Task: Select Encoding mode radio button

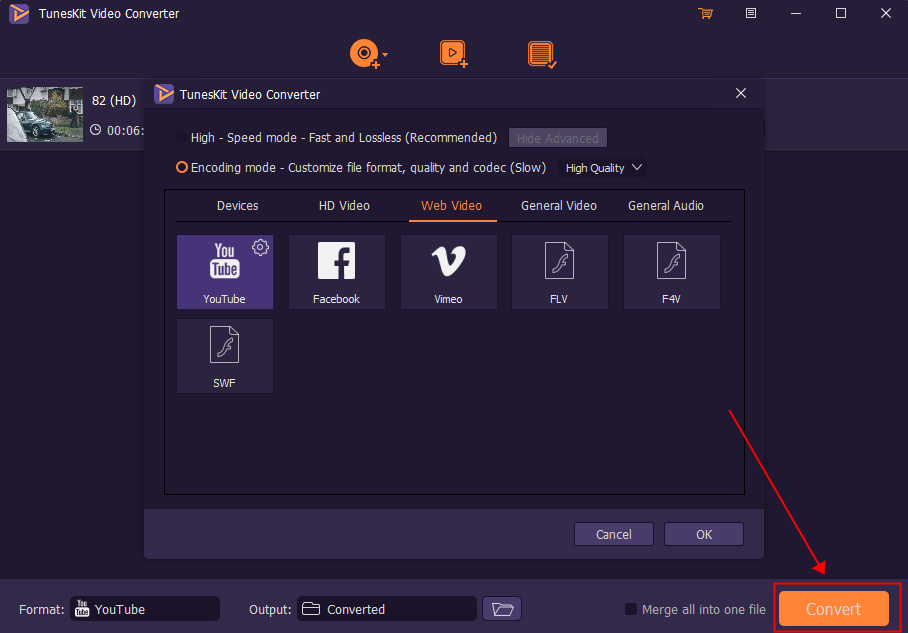Action: pyautogui.click(x=182, y=167)
